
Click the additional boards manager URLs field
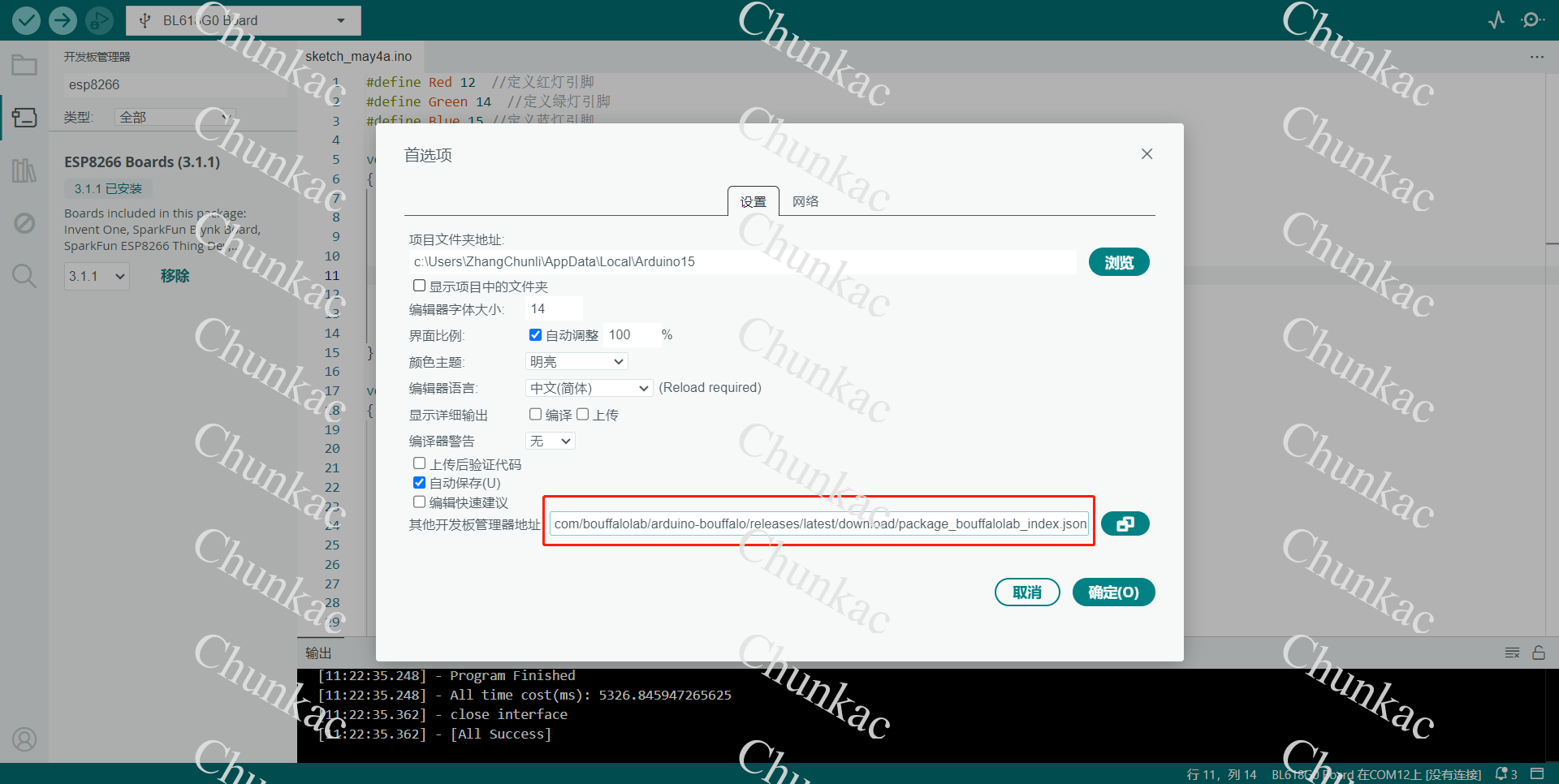[819, 523]
